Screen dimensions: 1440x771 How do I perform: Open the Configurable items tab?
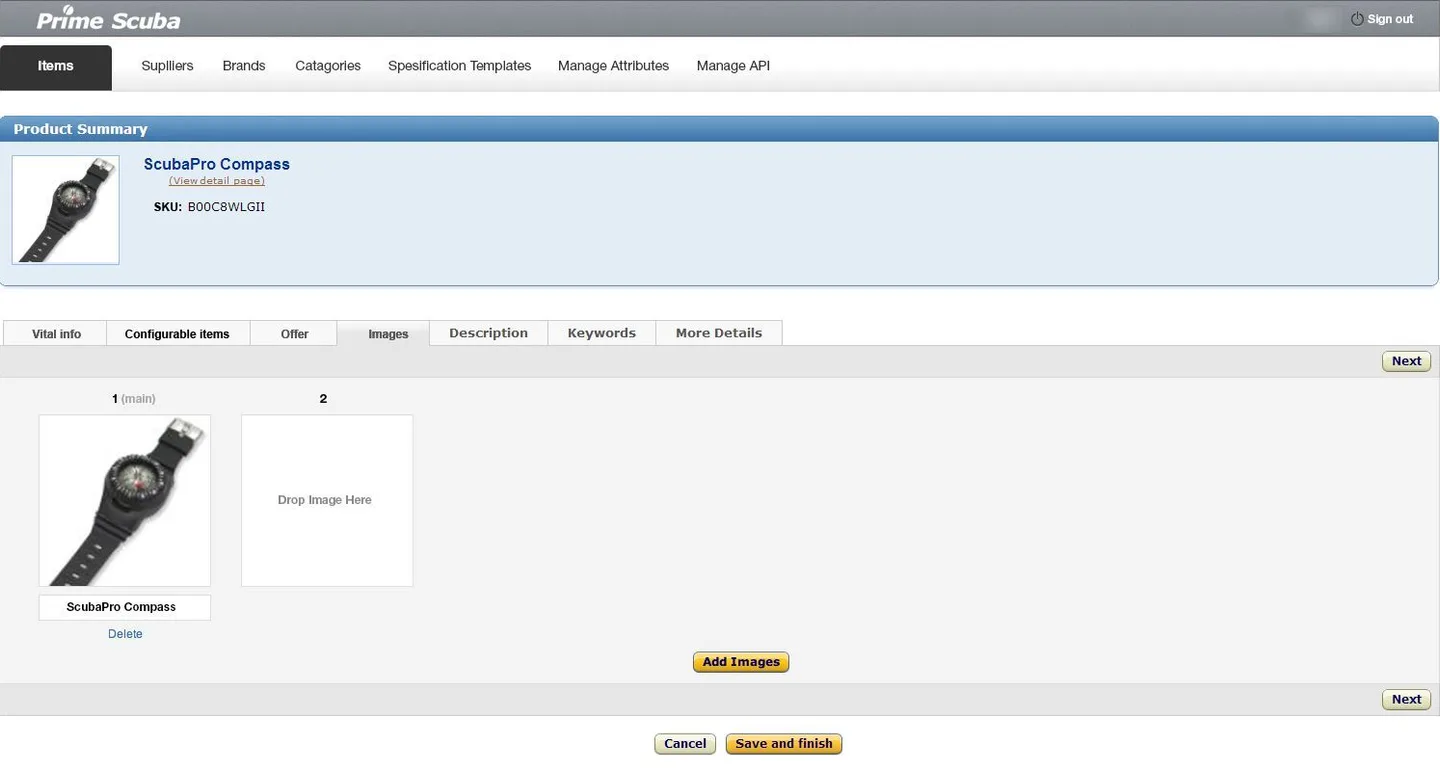[178, 334]
